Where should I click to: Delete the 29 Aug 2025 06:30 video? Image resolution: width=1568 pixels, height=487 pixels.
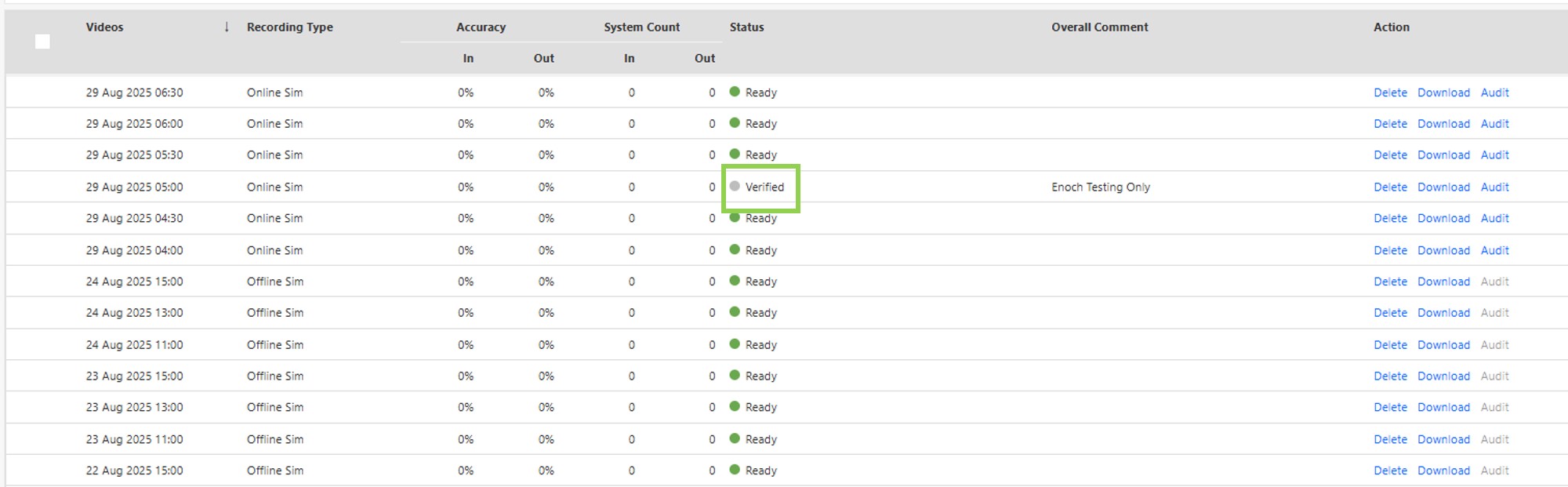(x=1390, y=93)
